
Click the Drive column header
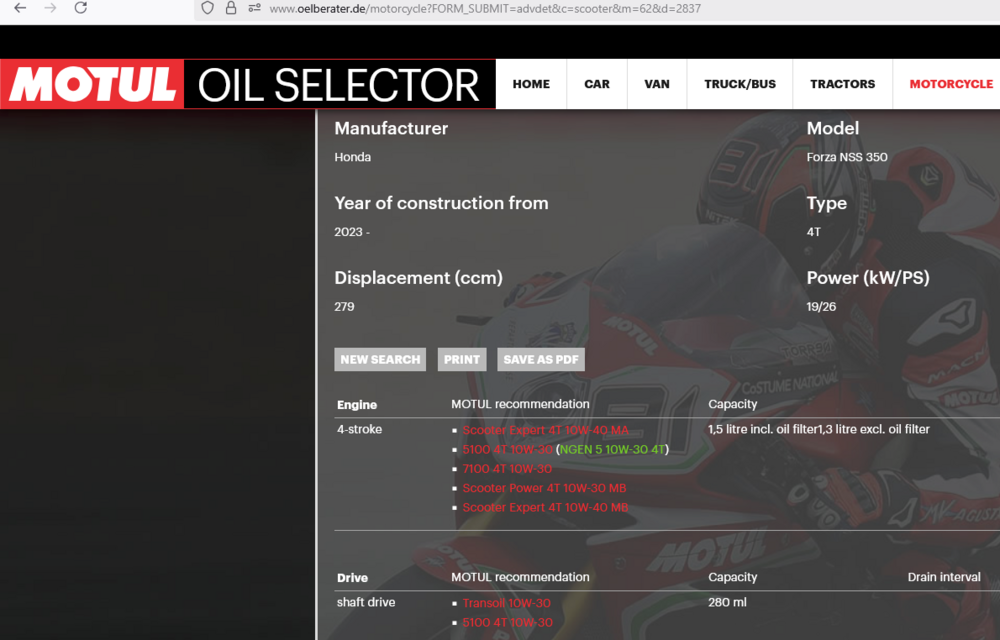[352, 578]
